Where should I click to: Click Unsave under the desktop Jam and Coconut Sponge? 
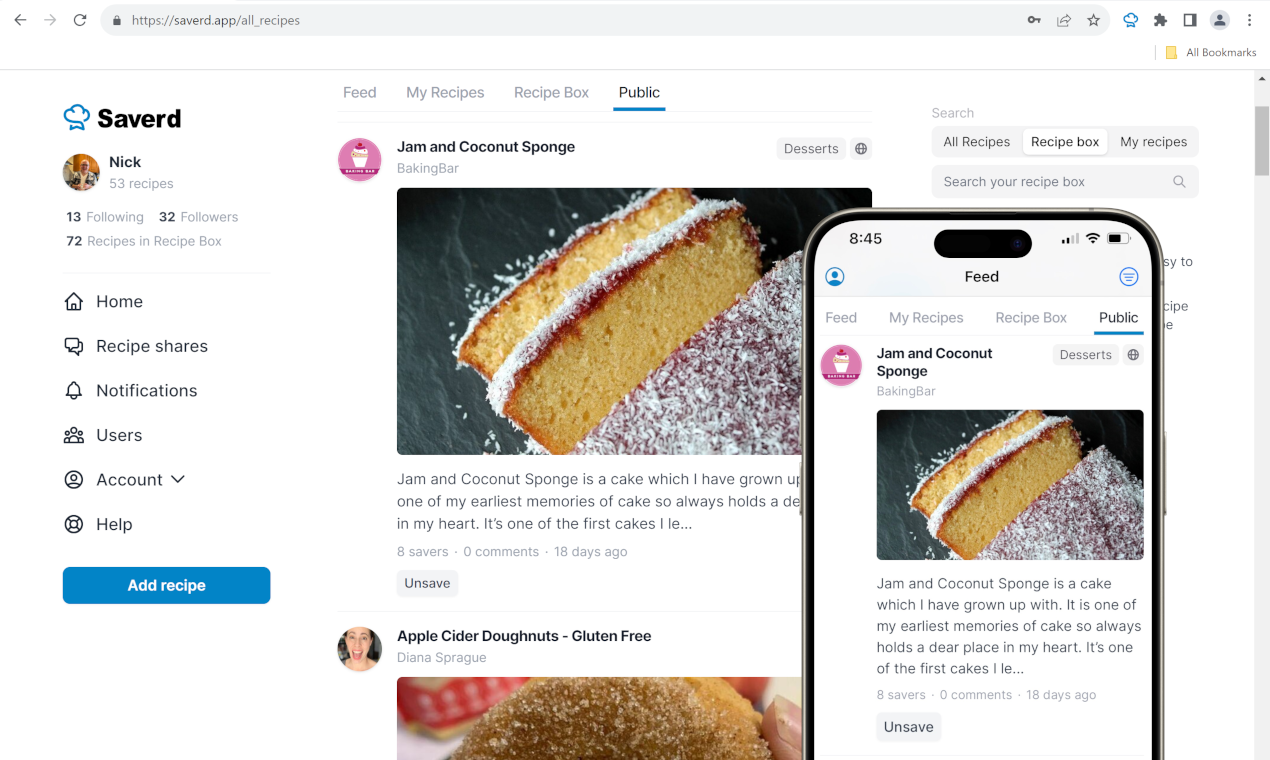point(427,583)
